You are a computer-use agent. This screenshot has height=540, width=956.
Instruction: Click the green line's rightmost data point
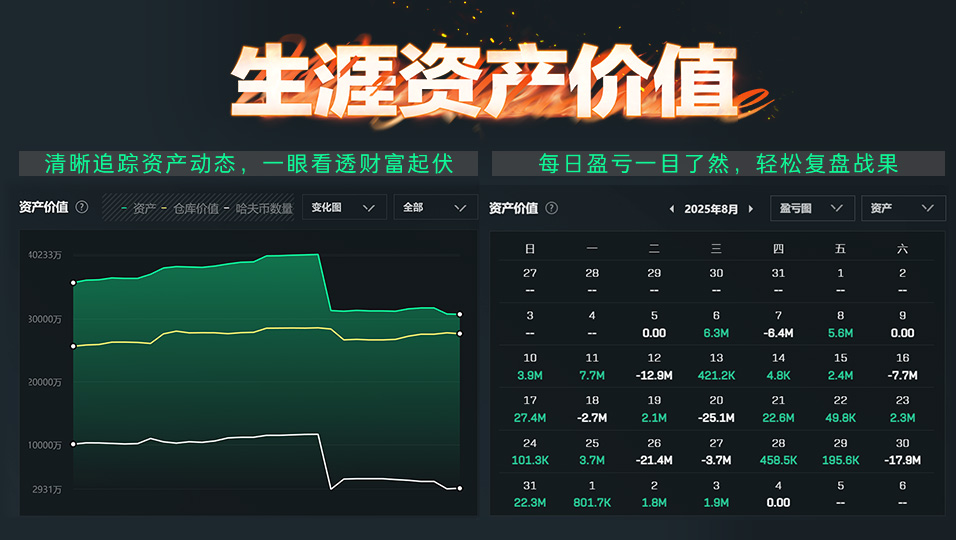coord(460,314)
